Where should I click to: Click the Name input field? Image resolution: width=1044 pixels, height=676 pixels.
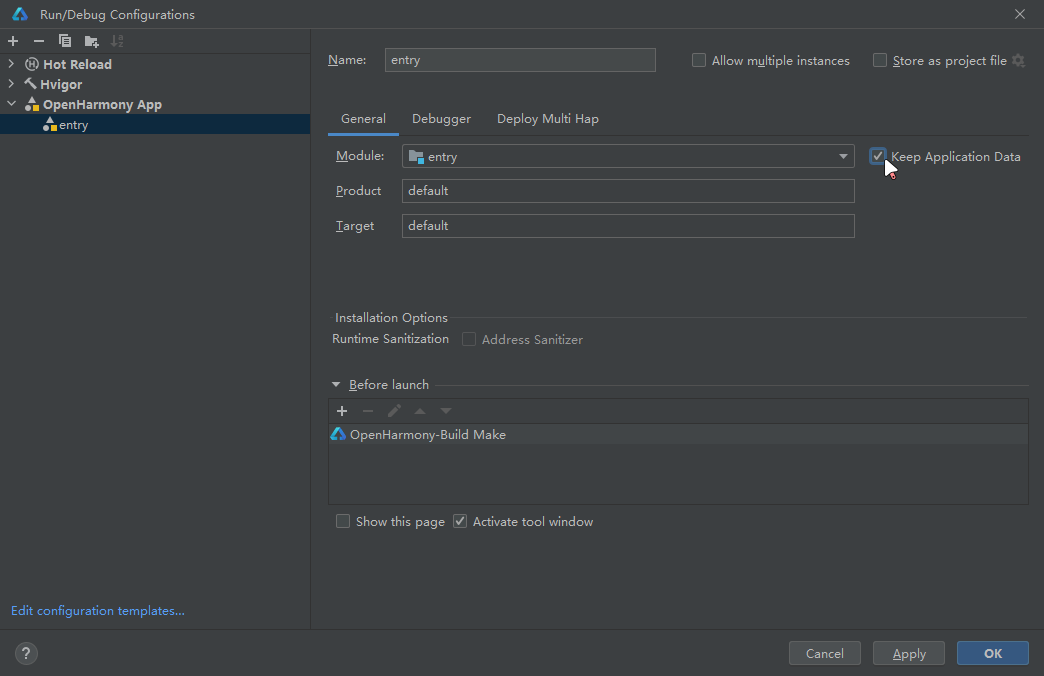520,60
